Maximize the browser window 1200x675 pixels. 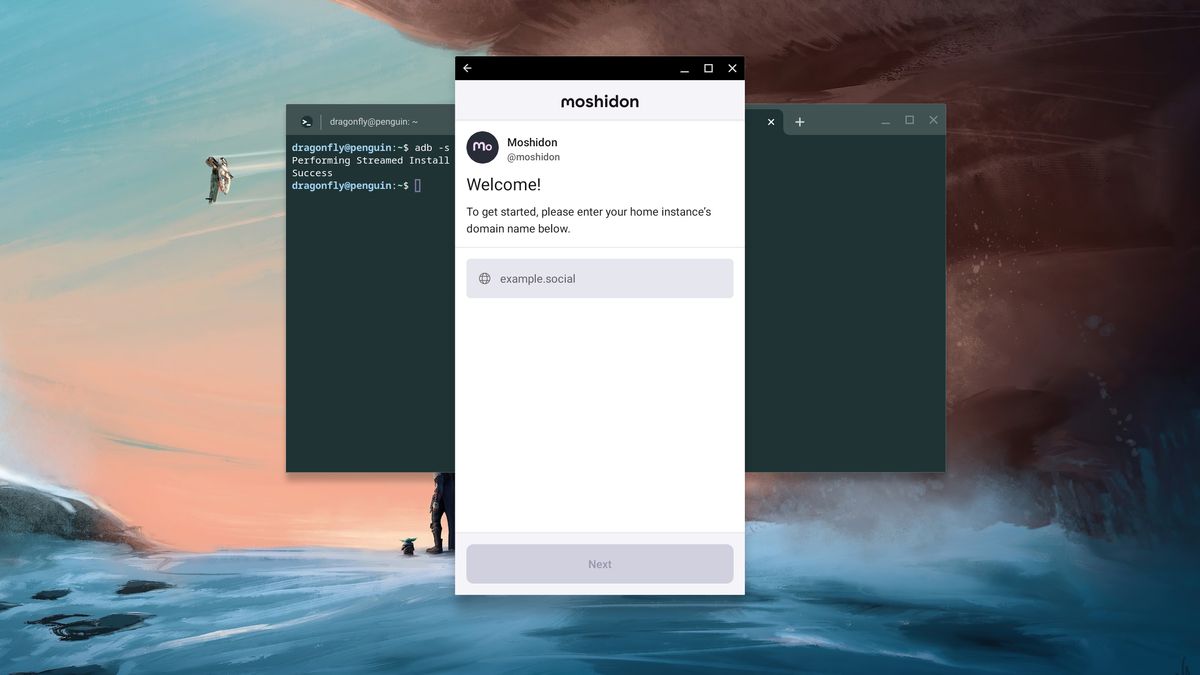[909, 118]
